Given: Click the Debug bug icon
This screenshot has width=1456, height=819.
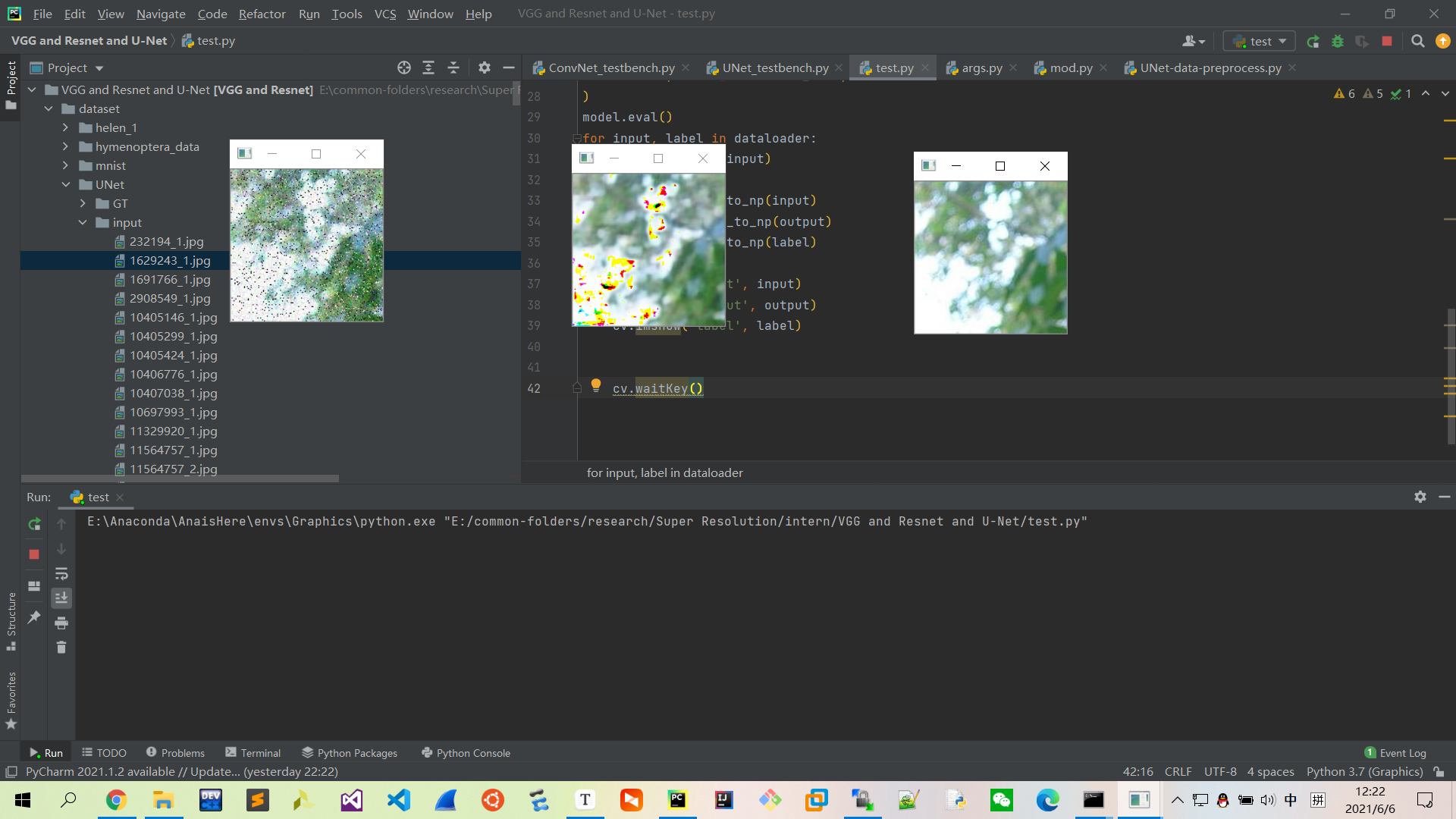Looking at the screenshot, I should tap(1338, 42).
